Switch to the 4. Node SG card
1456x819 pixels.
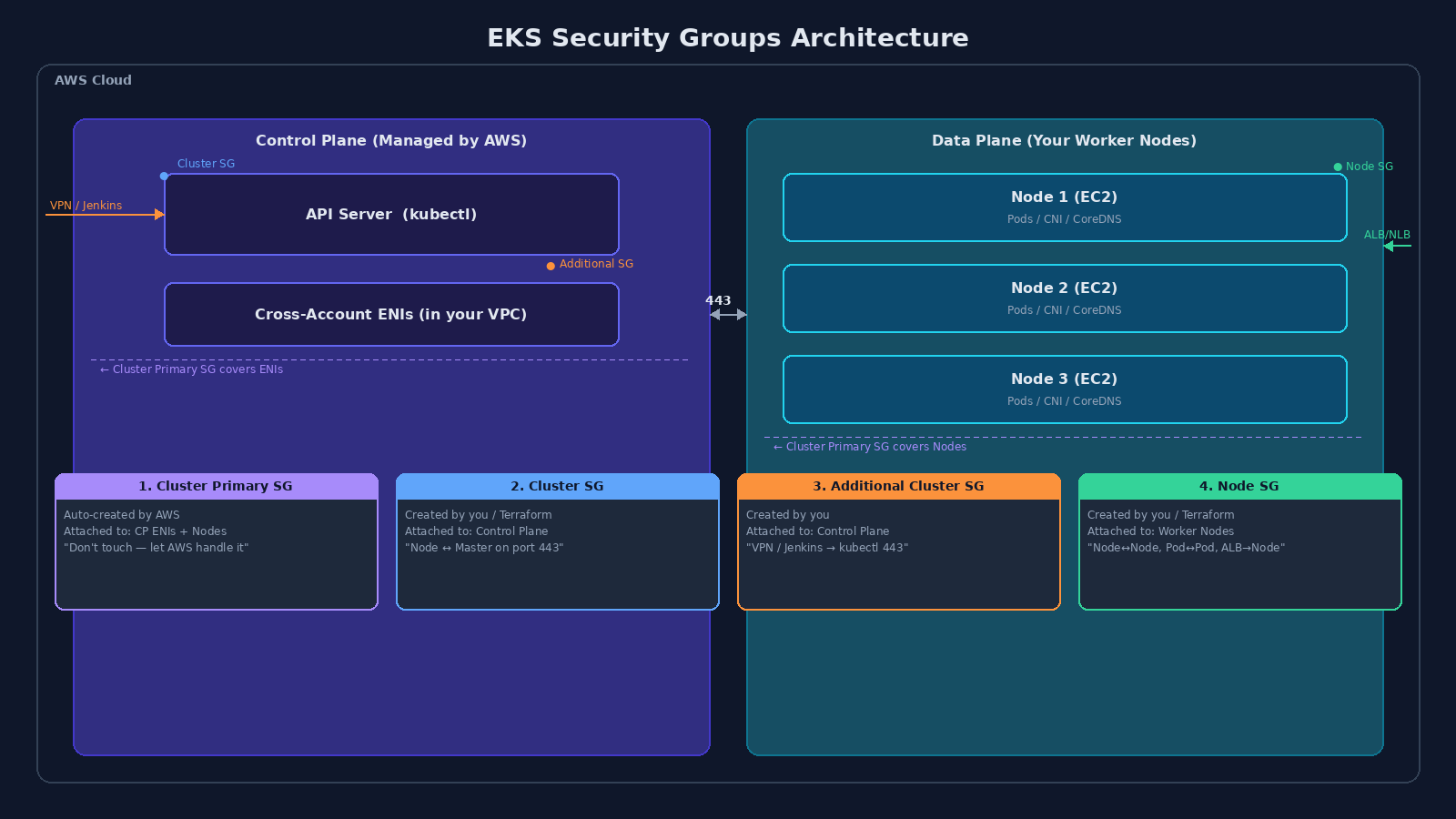(1239, 541)
